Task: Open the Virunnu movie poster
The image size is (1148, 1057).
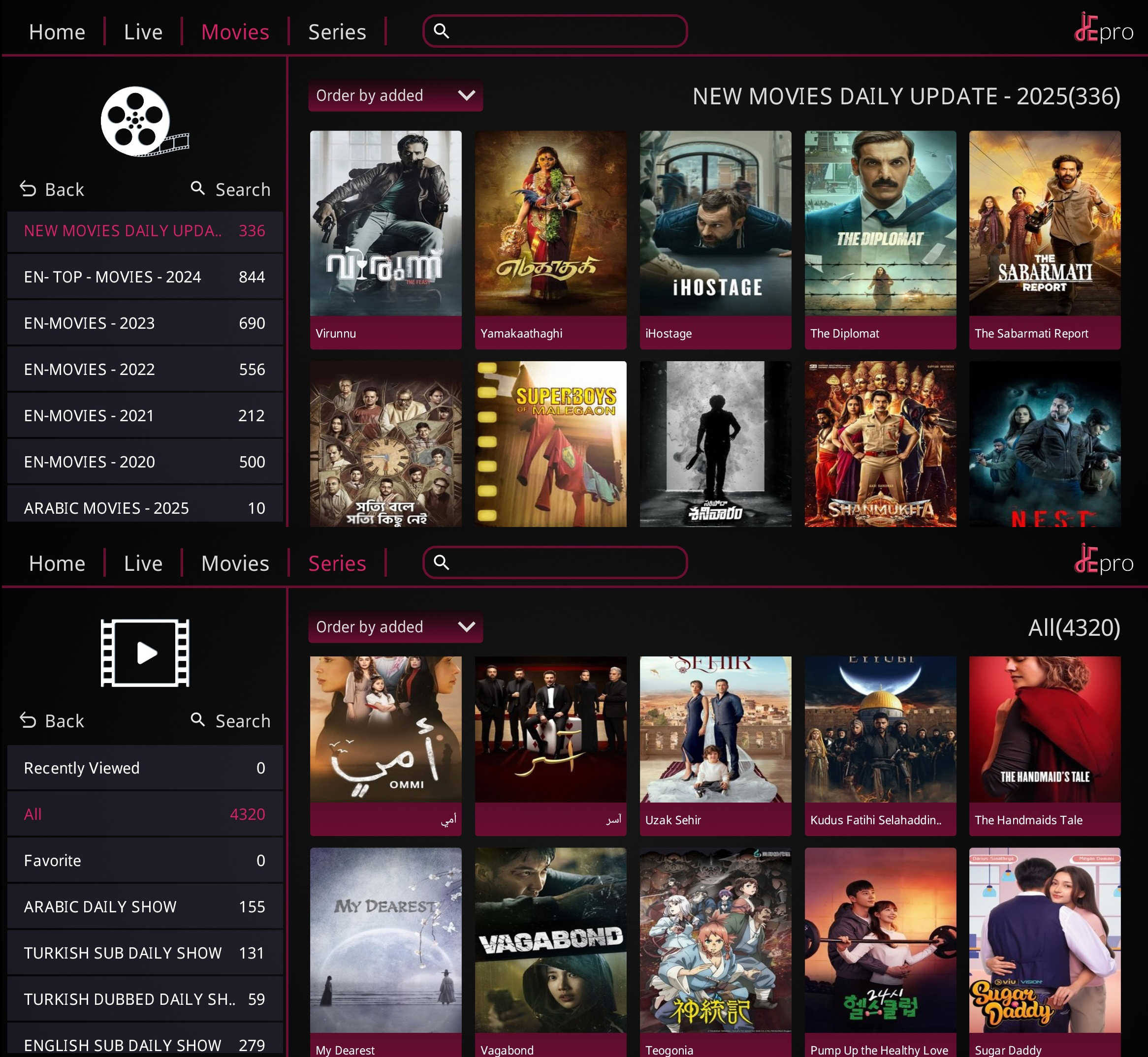Action: pos(386,240)
